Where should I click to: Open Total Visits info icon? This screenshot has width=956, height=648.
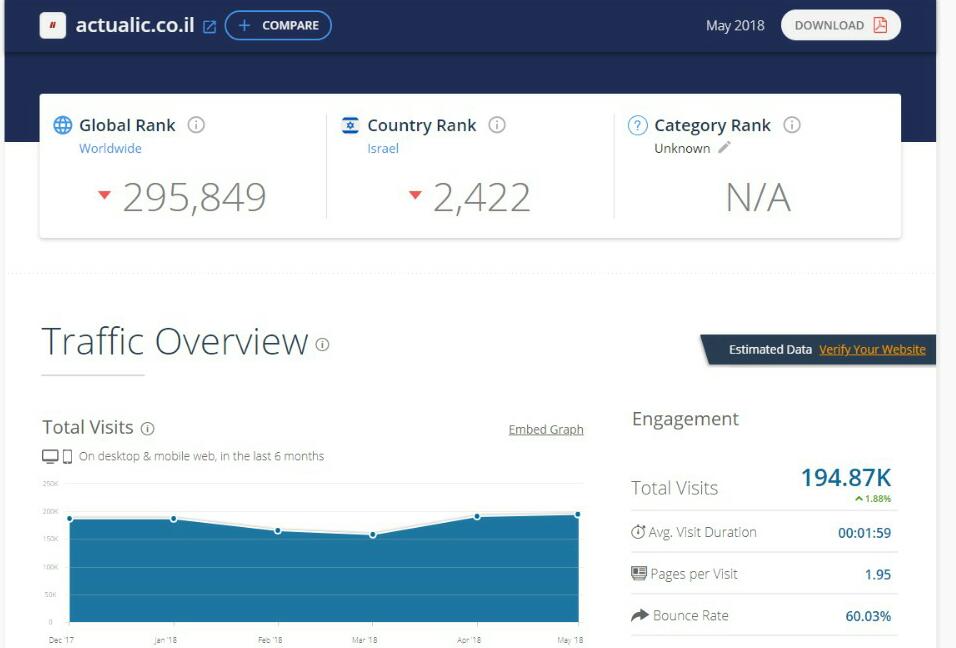[x=148, y=428]
